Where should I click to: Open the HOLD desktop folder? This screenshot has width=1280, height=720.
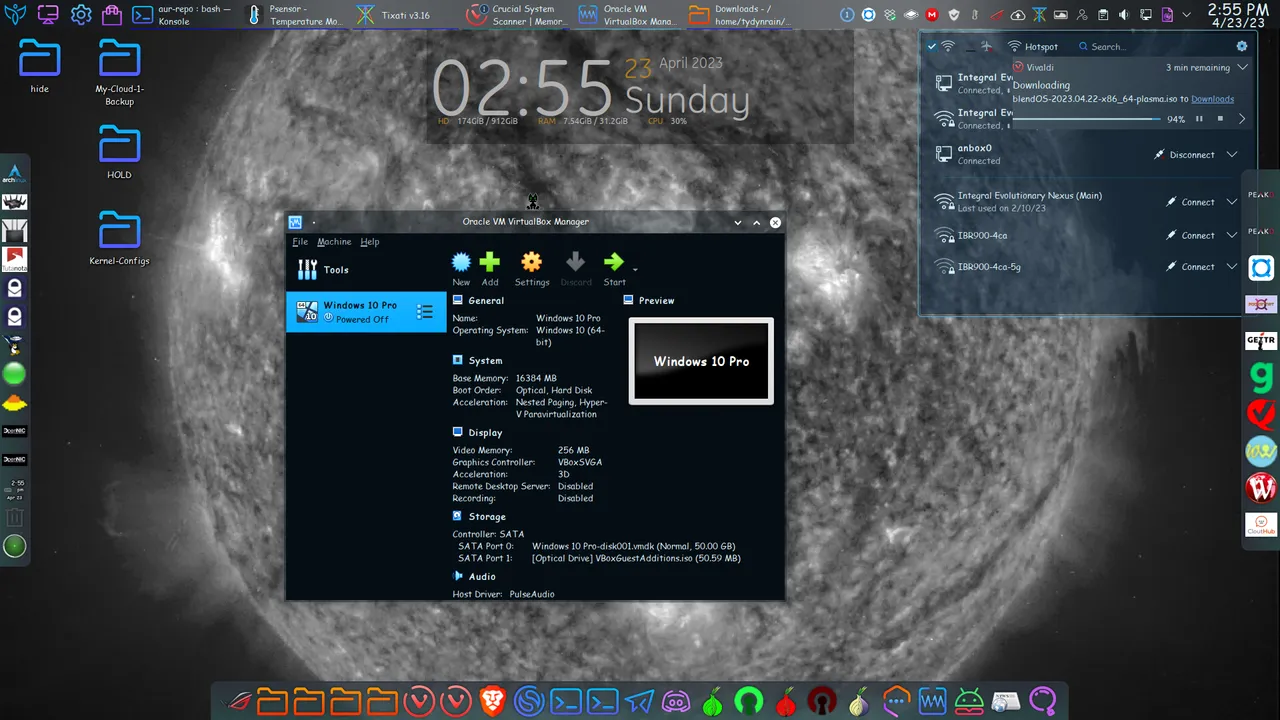(x=119, y=152)
